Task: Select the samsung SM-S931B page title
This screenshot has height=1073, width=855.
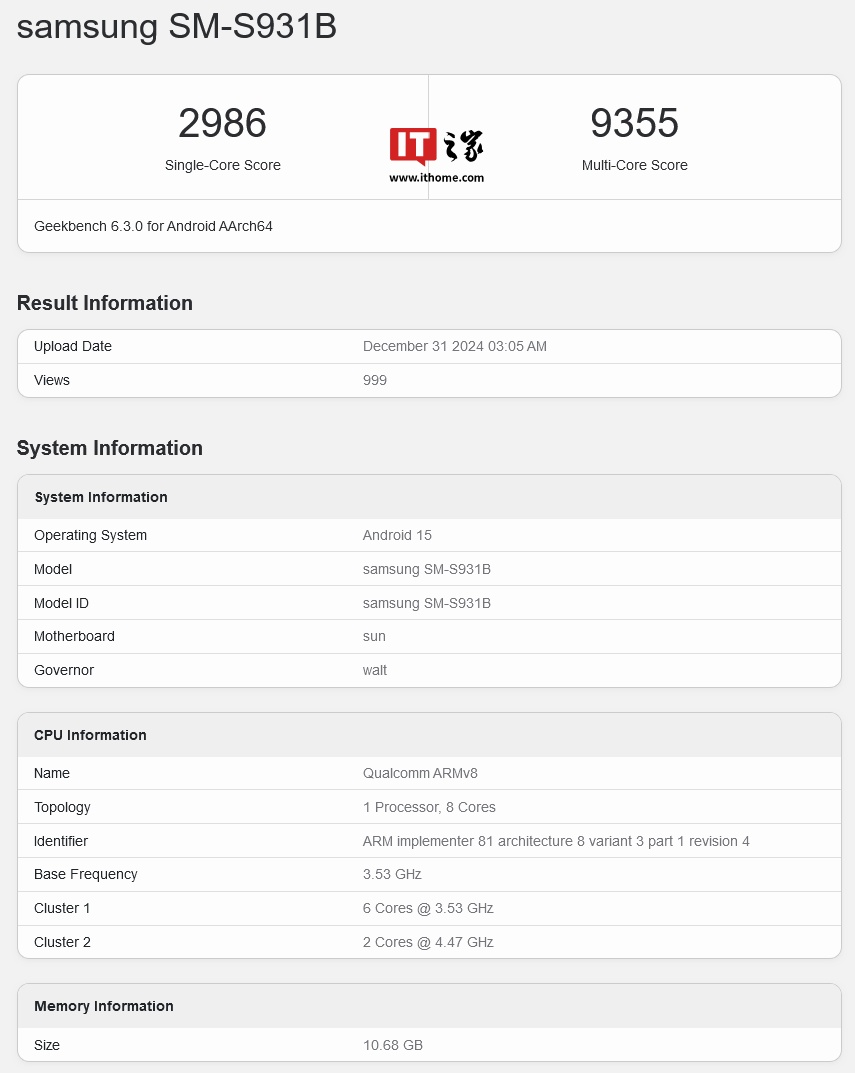Action: tap(177, 27)
